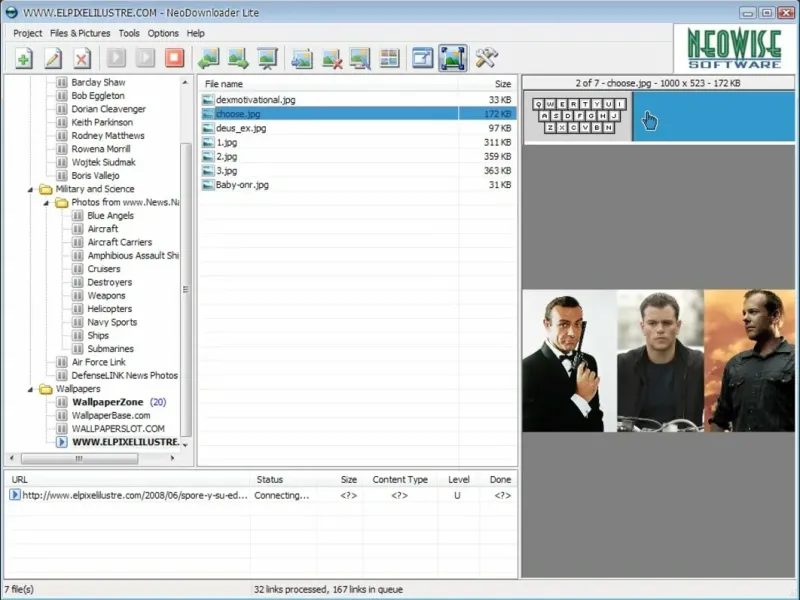This screenshot has height=600, width=800.
Task: Open the Files & Pictures menu
Action: (80, 33)
